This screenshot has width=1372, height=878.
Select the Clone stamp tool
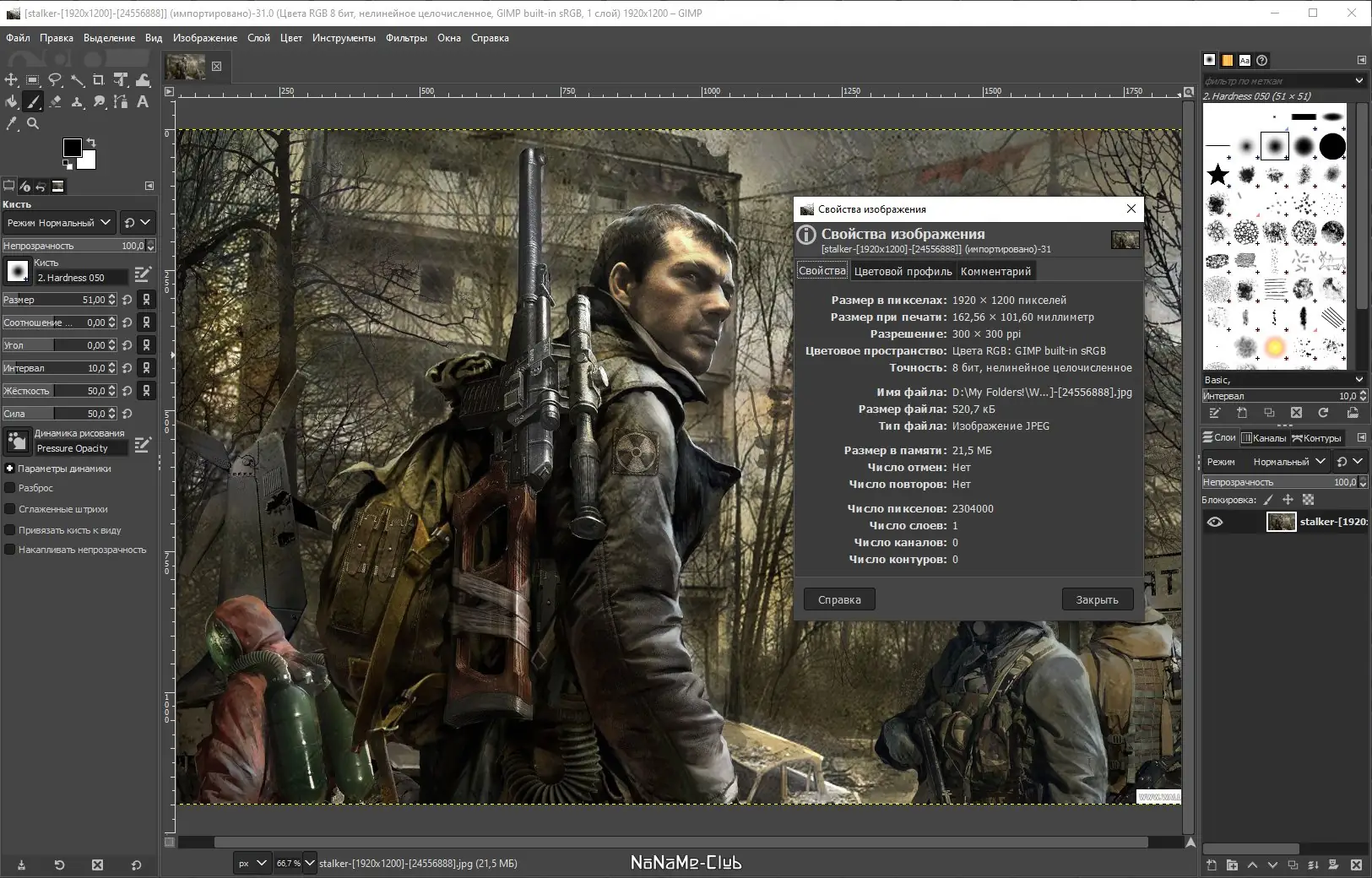[x=78, y=102]
